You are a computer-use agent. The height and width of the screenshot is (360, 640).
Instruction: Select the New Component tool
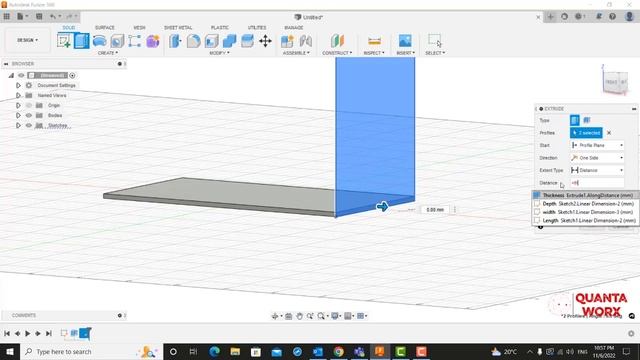(287, 41)
